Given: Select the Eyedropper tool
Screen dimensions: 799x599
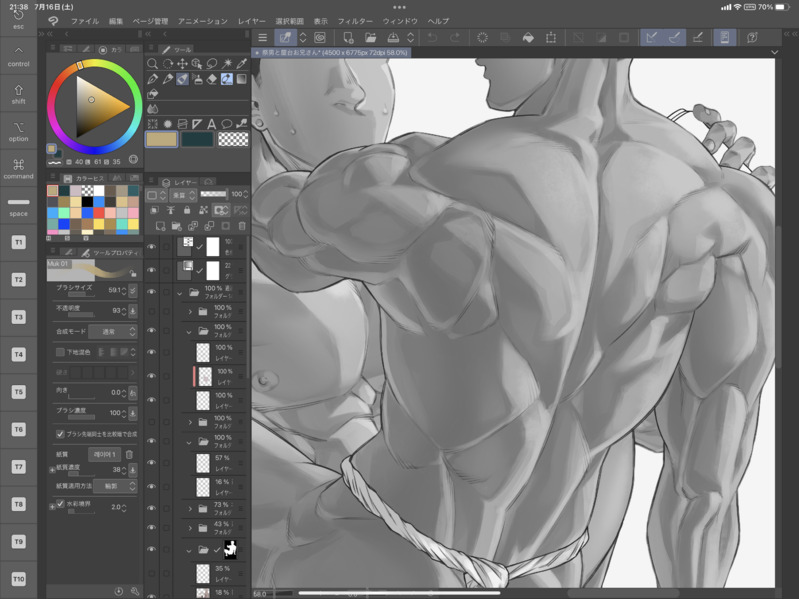Looking at the screenshot, I should (242, 64).
